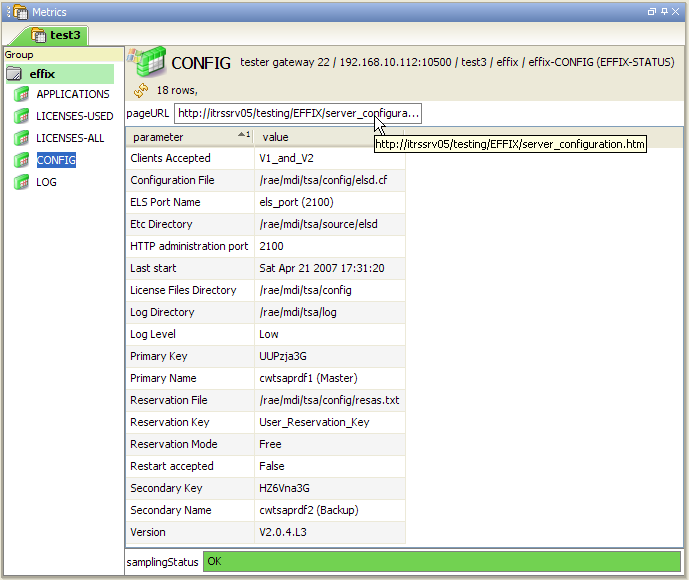The width and height of the screenshot is (689, 580).
Task: Select LICENSES-USED in the tree
Action: point(75,117)
